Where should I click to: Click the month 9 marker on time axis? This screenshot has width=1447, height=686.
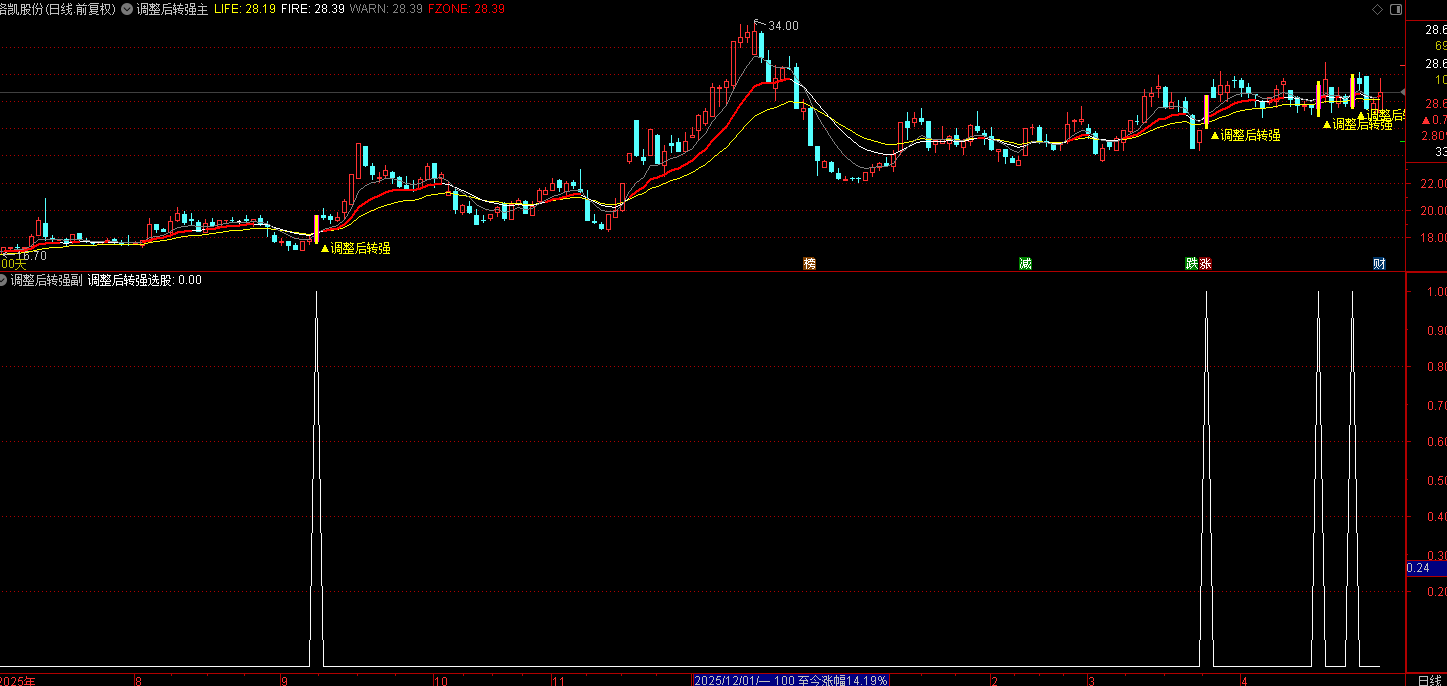(x=285, y=680)
